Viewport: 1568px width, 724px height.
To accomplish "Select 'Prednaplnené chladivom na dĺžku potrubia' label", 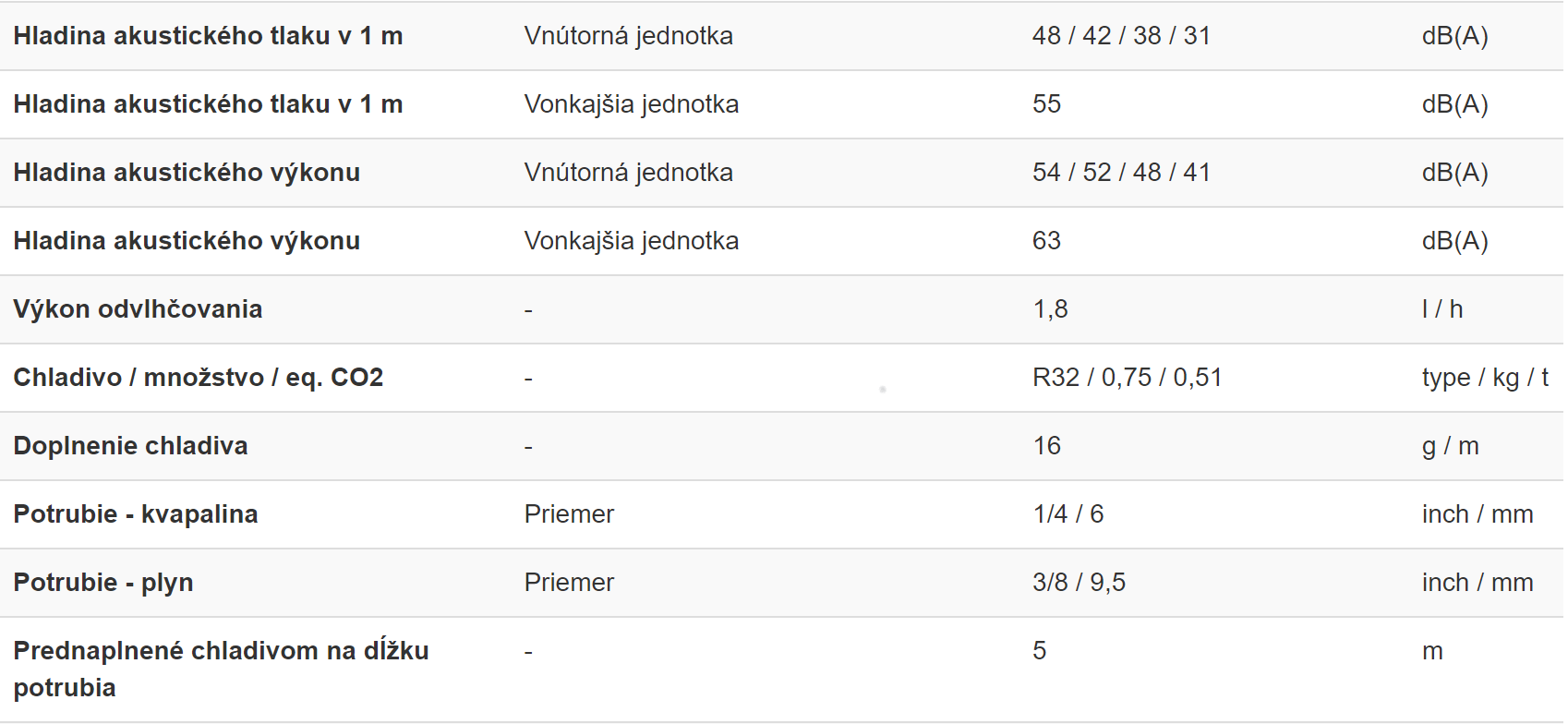I will (x=221, y=670).
